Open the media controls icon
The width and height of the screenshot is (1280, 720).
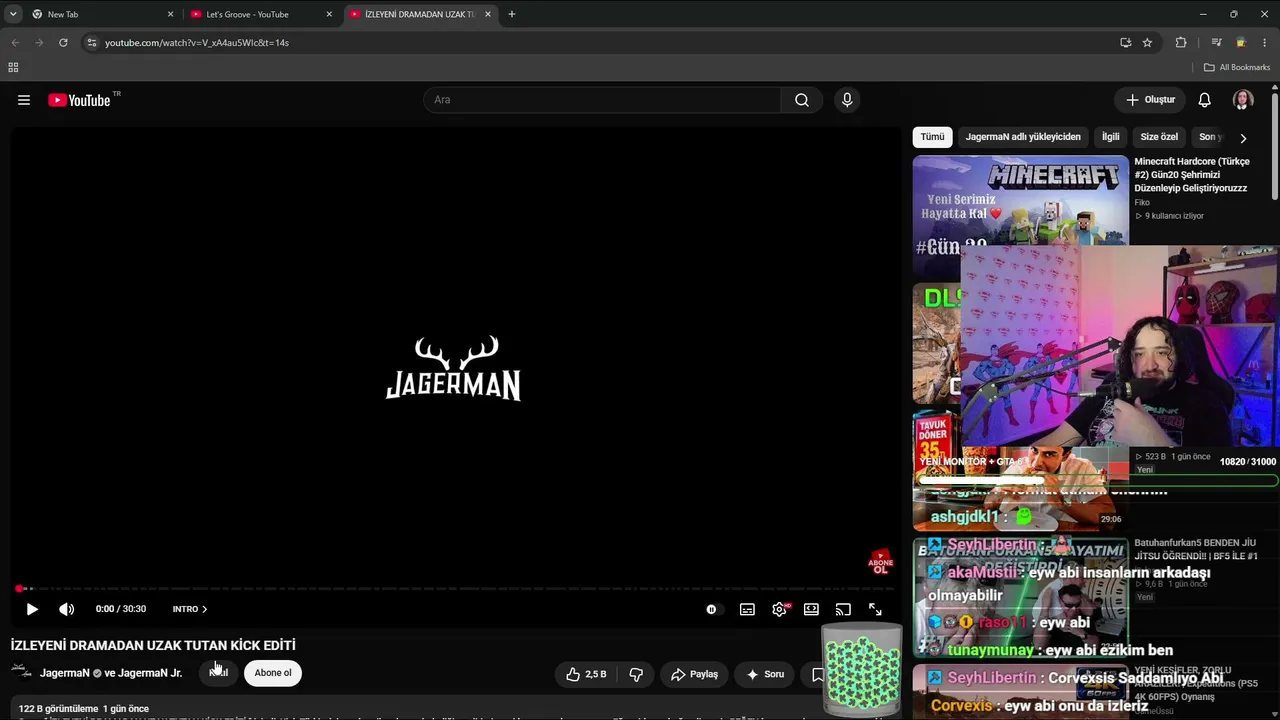click(1216, 43)
